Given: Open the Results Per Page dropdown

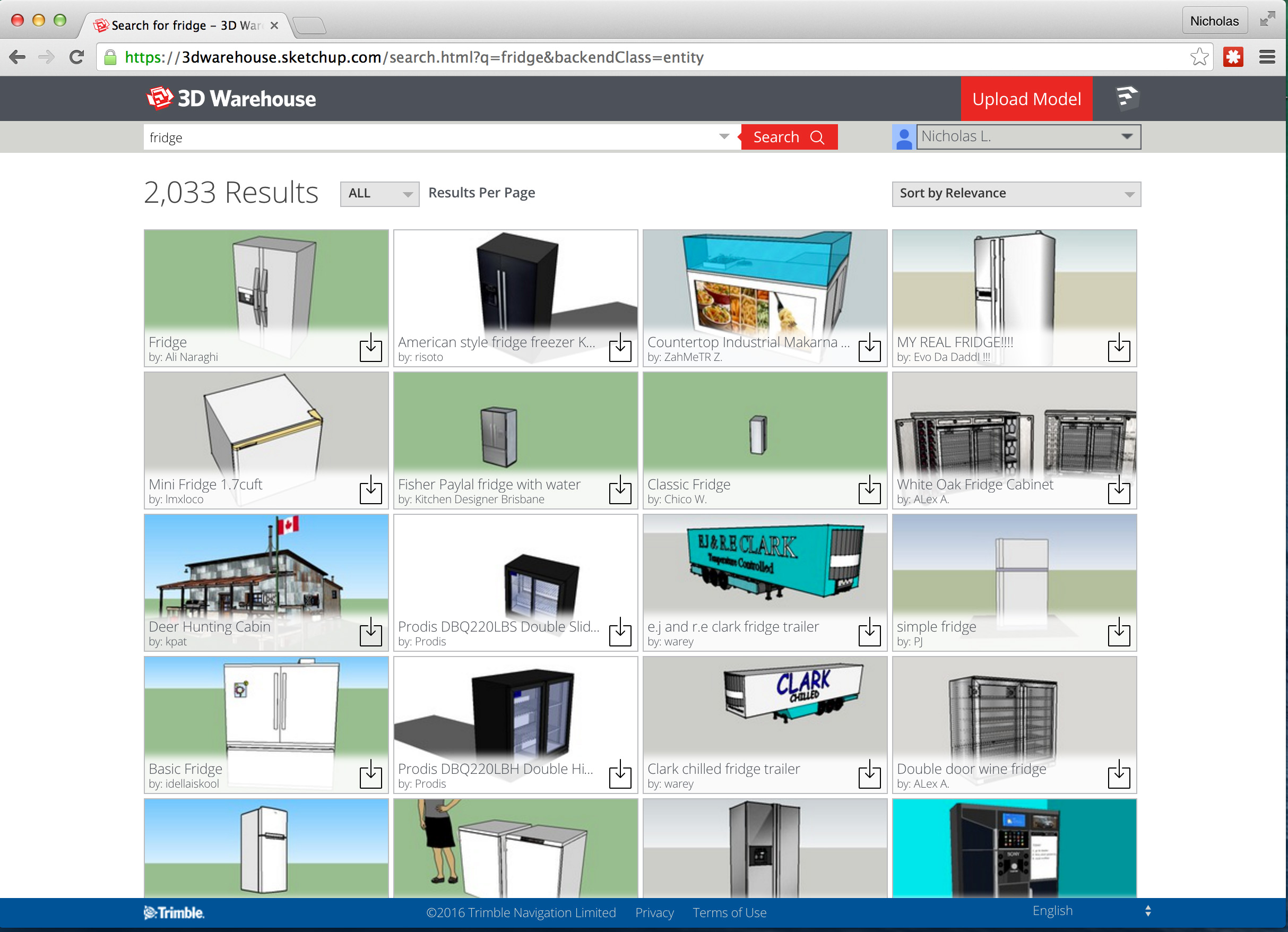Looking at the screenshot, I should point(379,194).
